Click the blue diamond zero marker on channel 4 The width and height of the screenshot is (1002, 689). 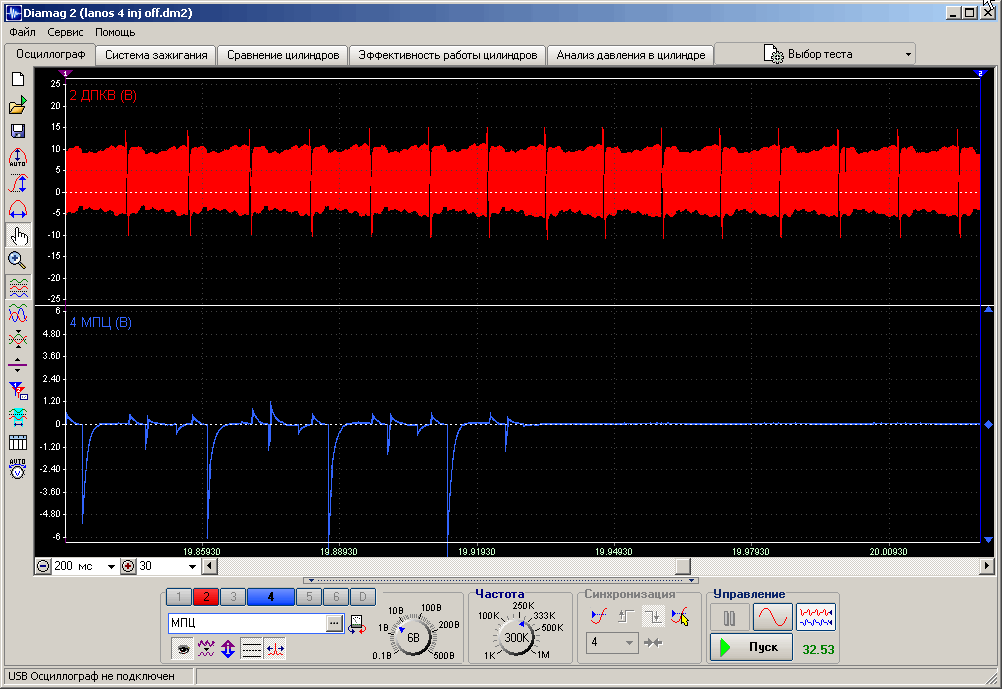click(x=988, y=424)
